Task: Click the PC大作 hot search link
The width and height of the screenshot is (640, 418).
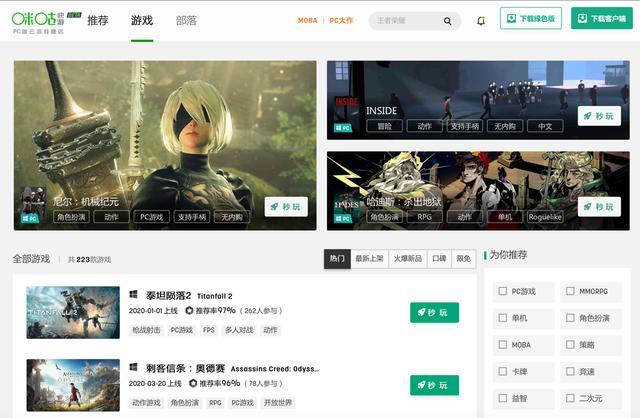Action: (341, 20)
